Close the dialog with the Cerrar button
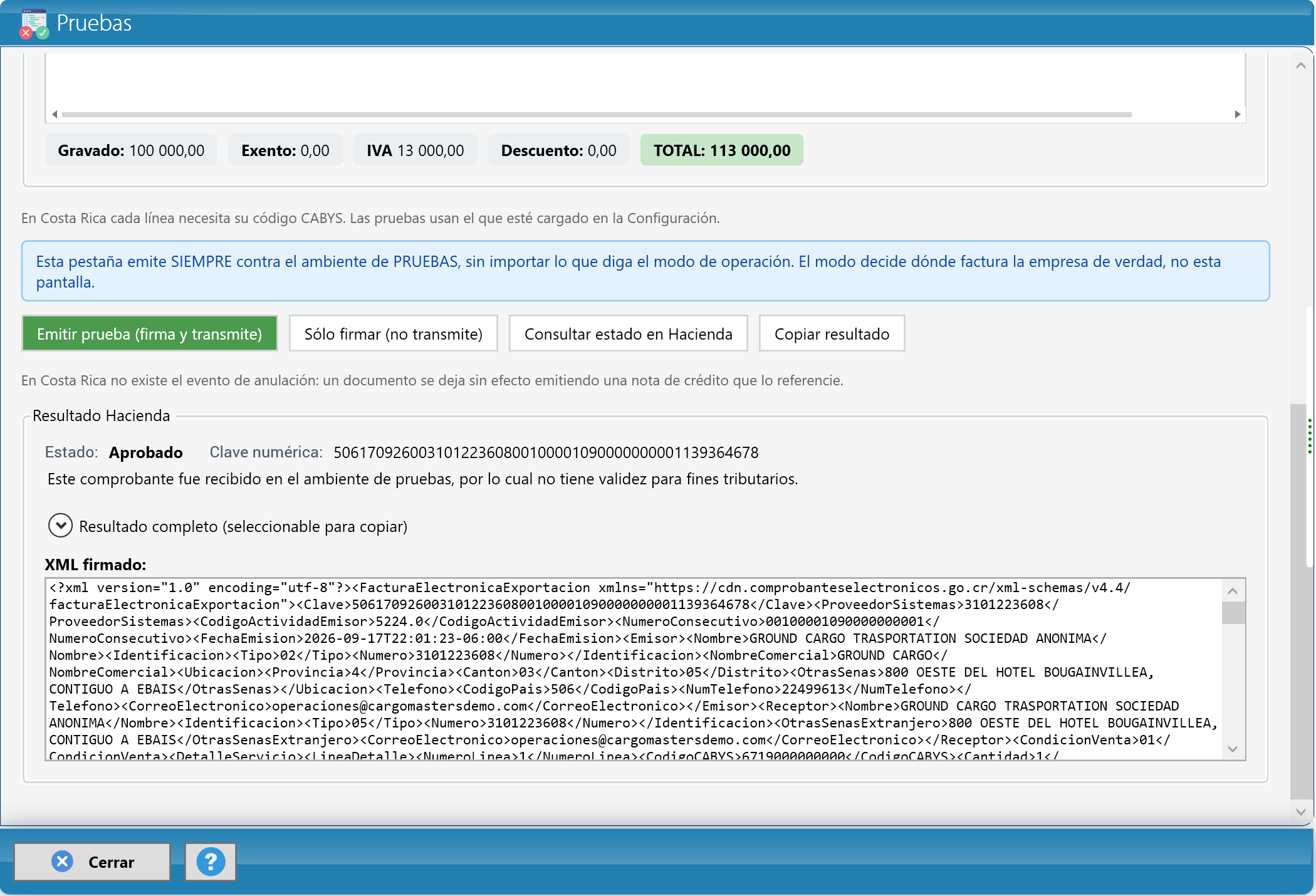Screen dimensions: 1316x896 pyautogui.click(x=92, y=862)
